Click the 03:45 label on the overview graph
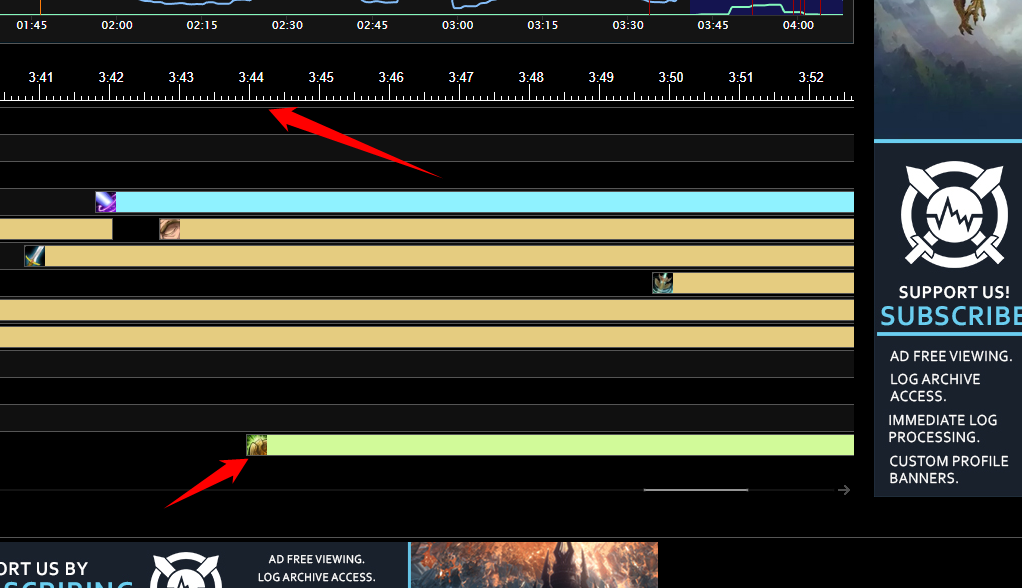 click(x=713, y=25)
